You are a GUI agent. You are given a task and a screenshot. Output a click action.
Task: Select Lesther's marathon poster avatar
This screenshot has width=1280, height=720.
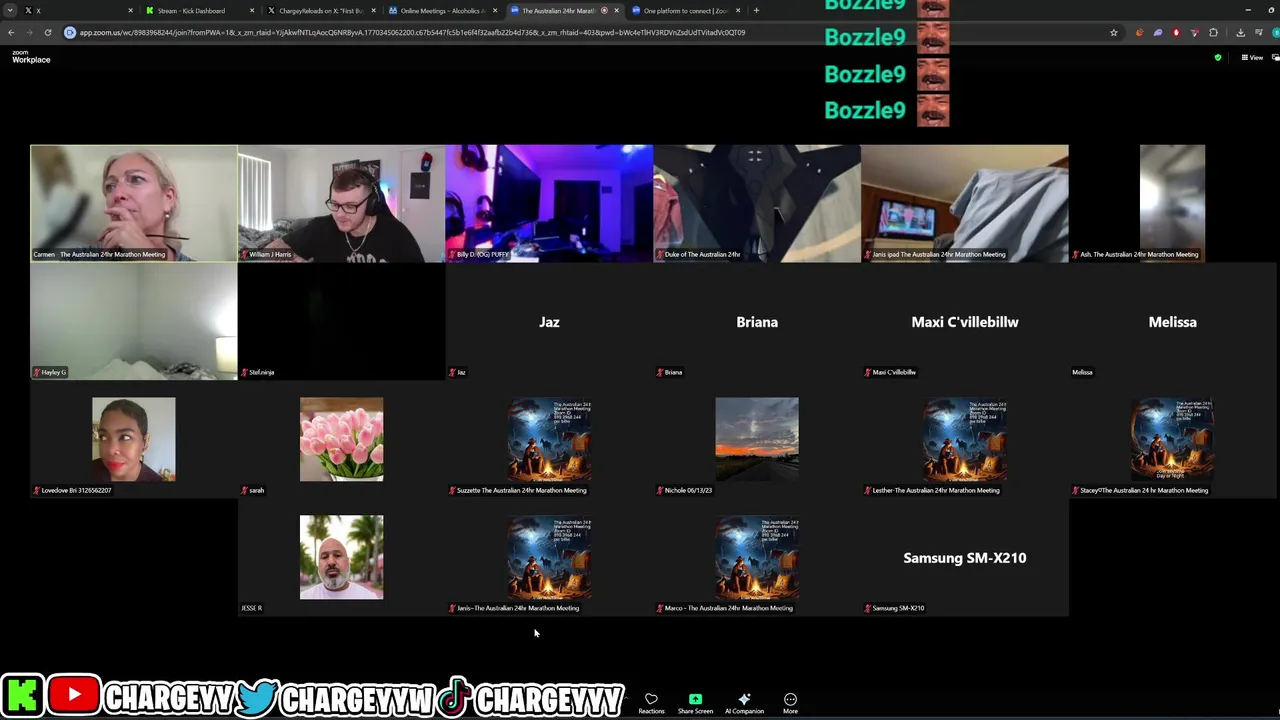965,439
